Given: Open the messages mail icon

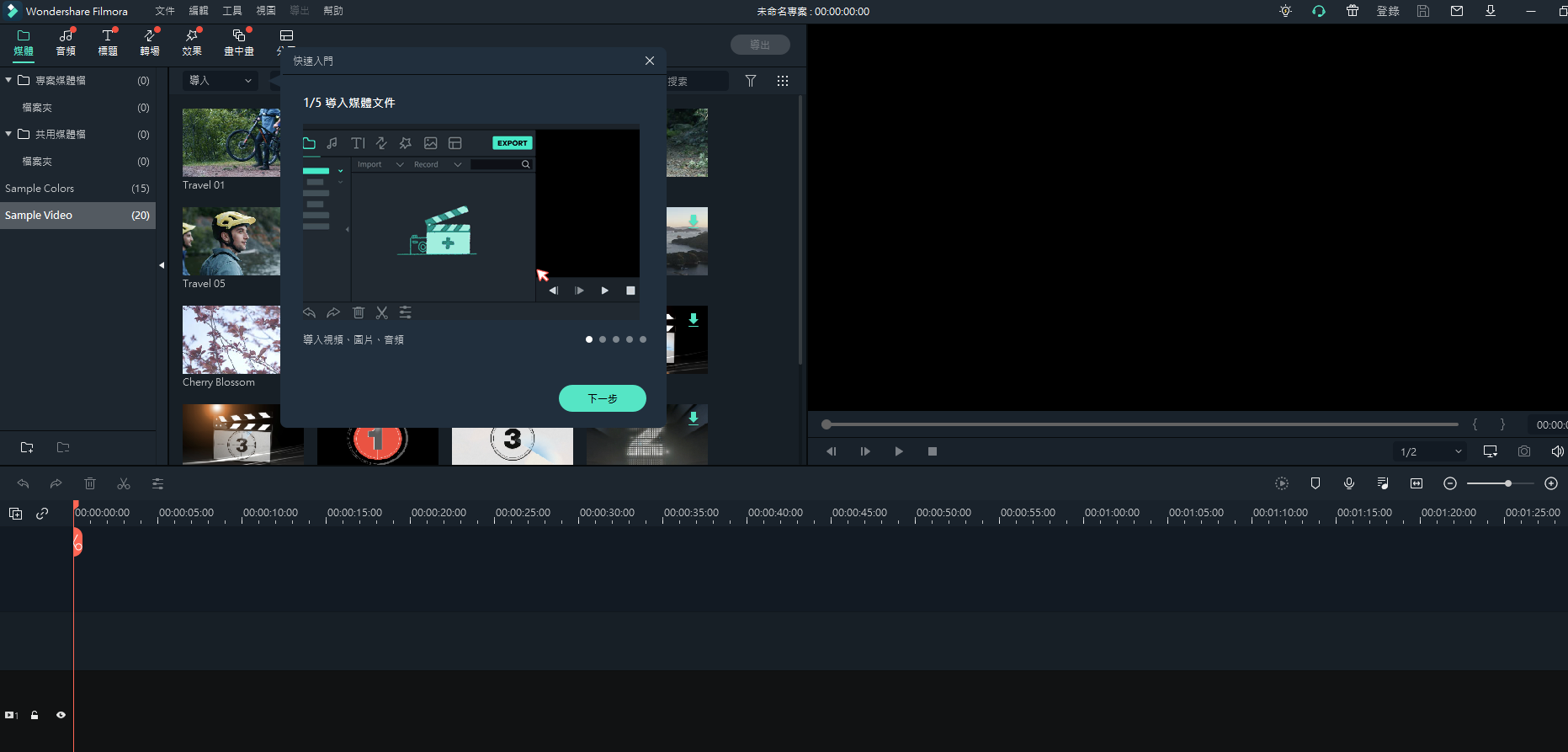Looking at the screenshot, I should click(1457, 11).
